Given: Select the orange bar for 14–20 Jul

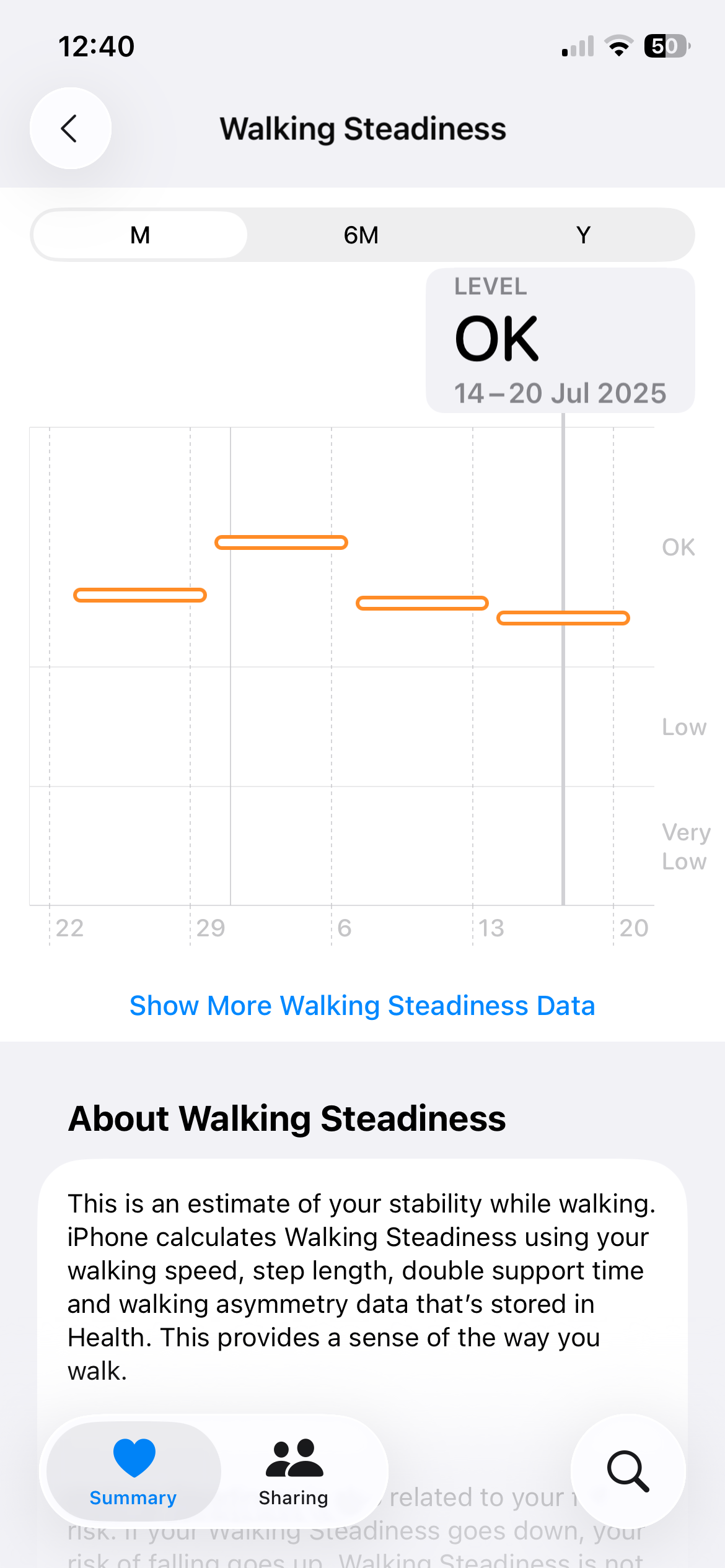Looking at the screenshot, I should click(563, 618).
